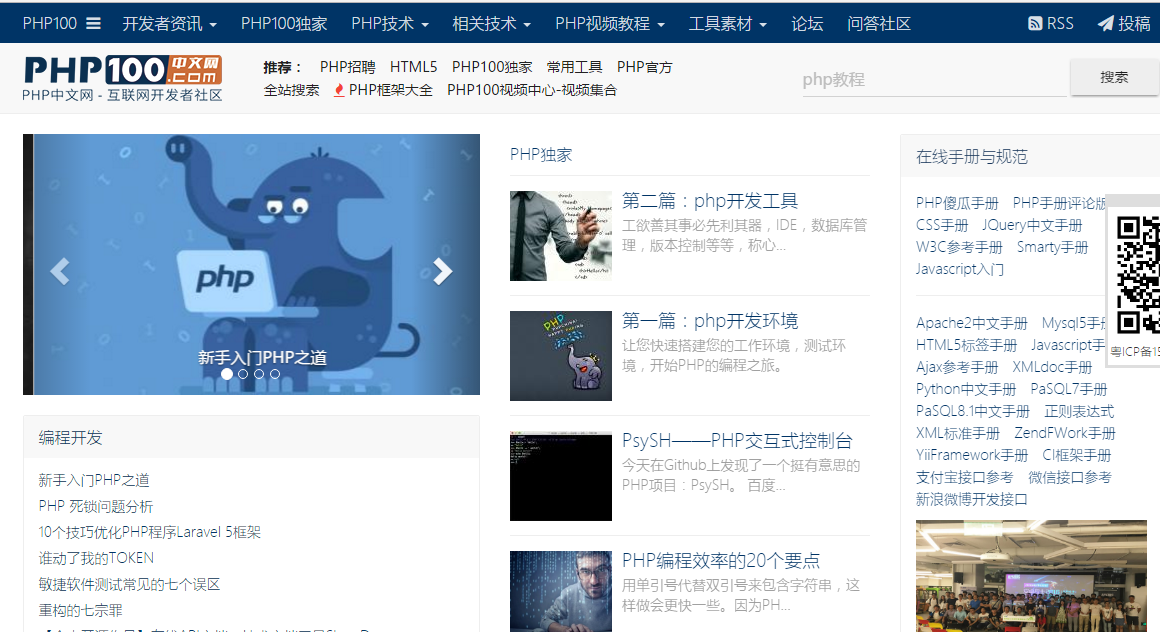Open 谁动了我的TOKEN list item
The image size is (1160, 632).
click(96, 558)
